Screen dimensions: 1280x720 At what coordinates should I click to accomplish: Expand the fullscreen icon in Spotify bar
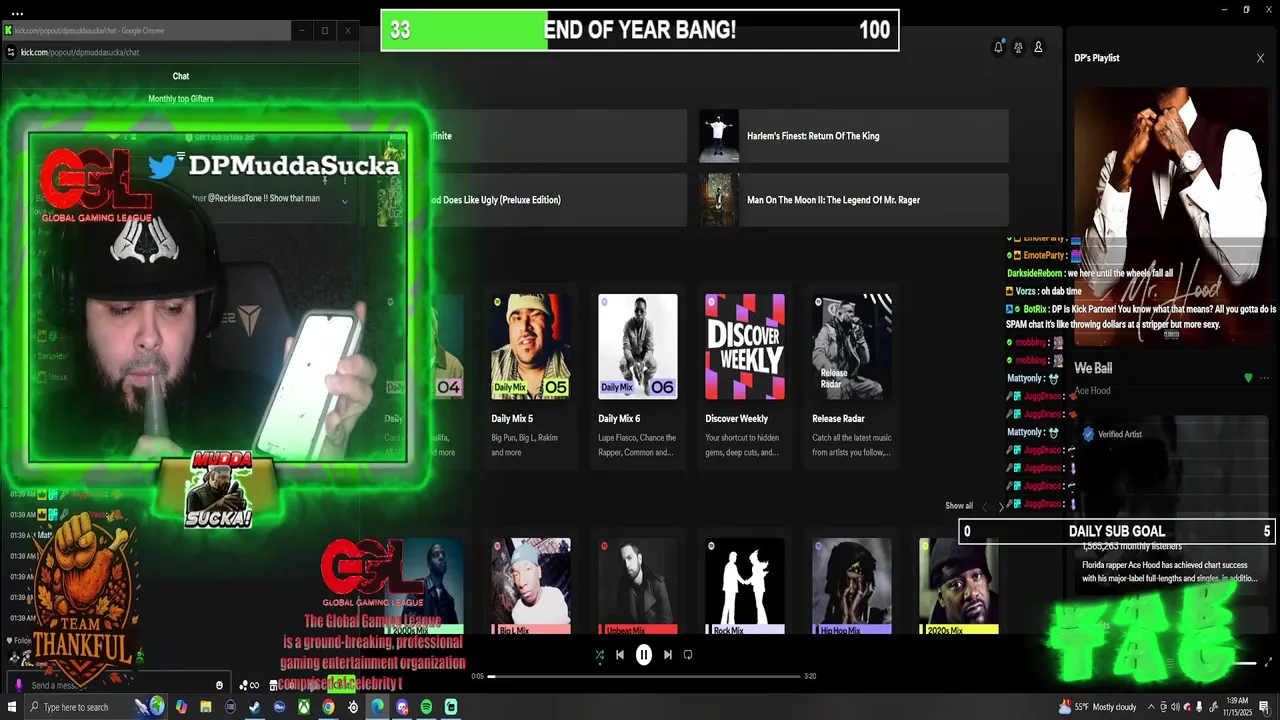tap(1270, 662)
